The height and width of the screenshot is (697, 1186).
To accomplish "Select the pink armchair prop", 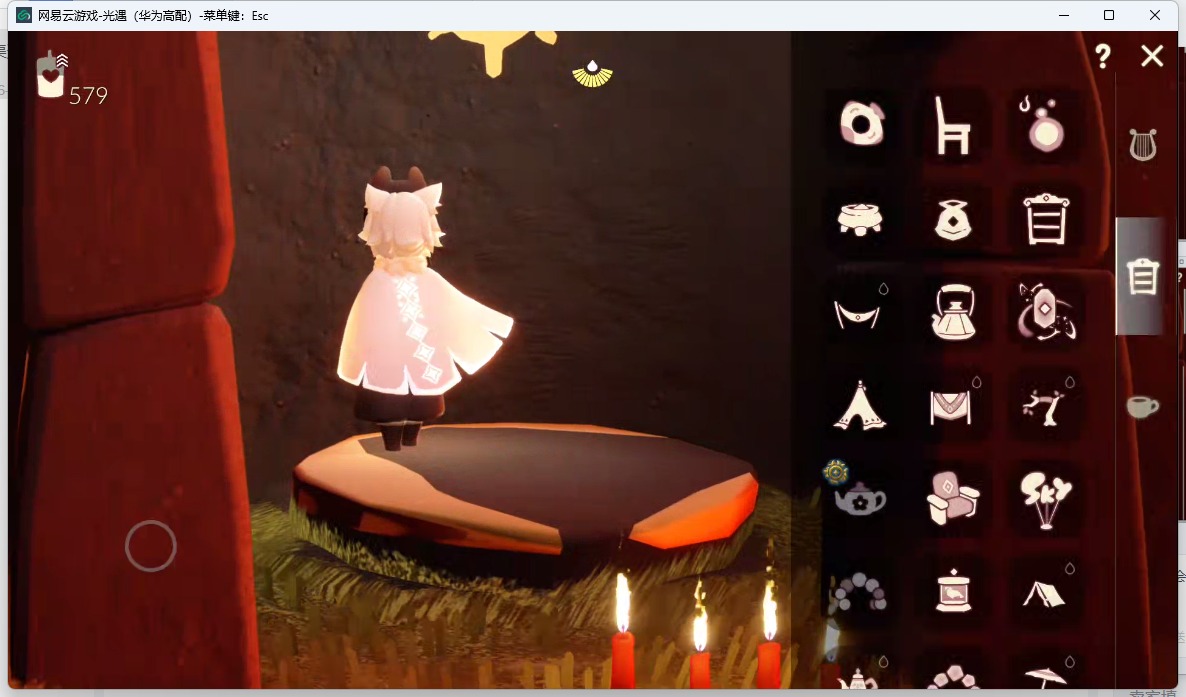I will pos(953,497).
